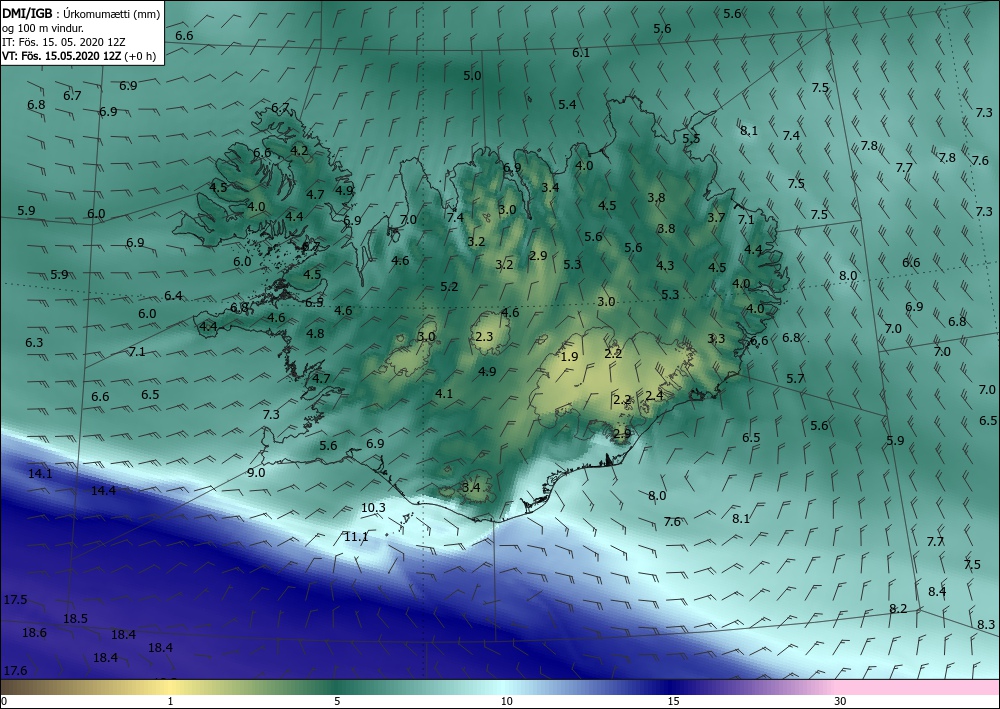Click the map value '14.1'
The height and width of the screenshot is (709, 1000).
(40, 473)
